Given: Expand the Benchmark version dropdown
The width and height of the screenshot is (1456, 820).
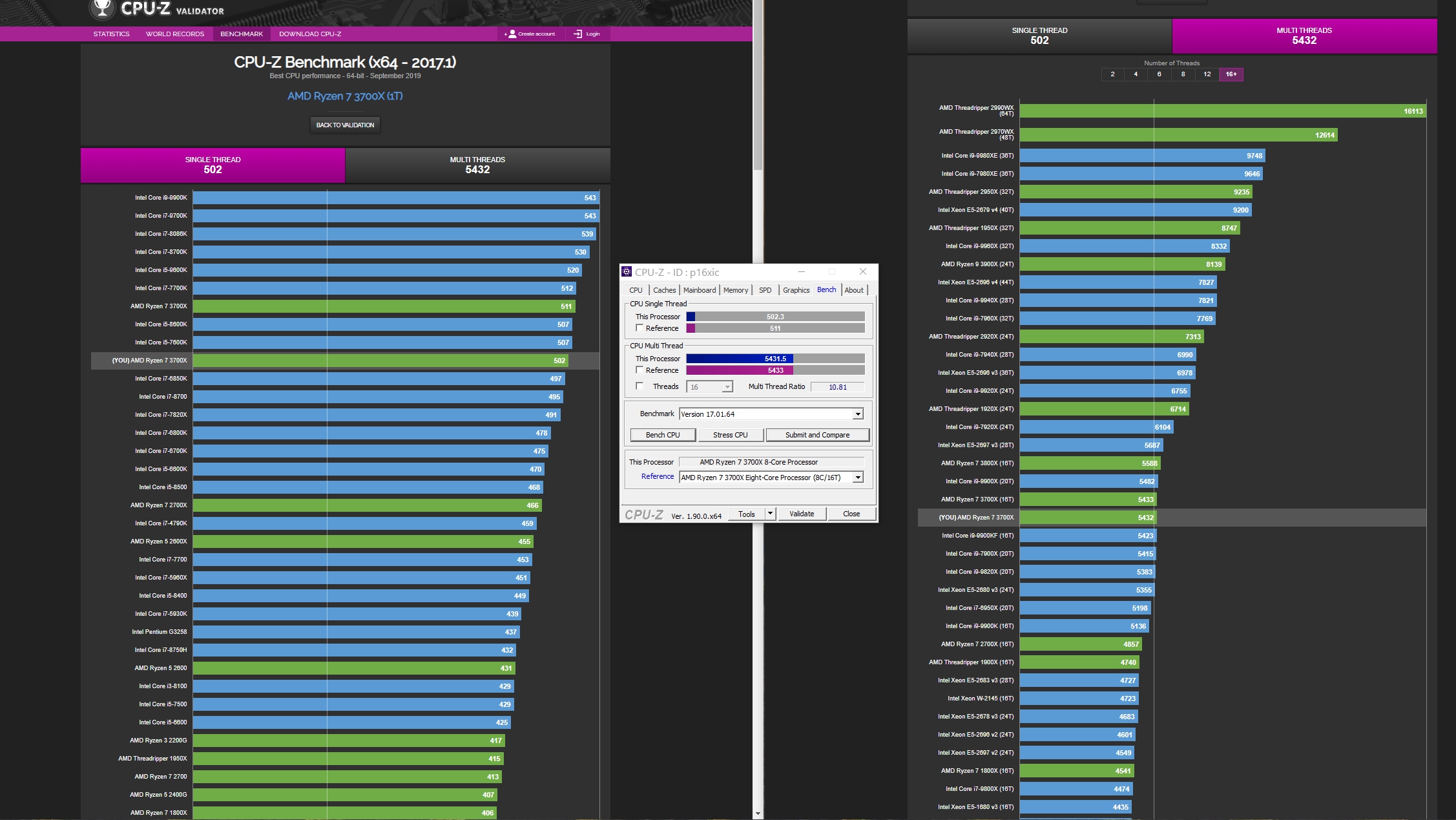Looking at the screenshot, I should [858, 414].
